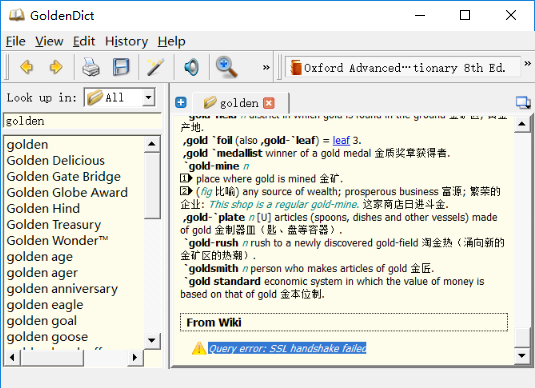The height and width of the screenshot is (388, 535).
Task: Click word list scroll up arrow
Action: click(152, 144)
